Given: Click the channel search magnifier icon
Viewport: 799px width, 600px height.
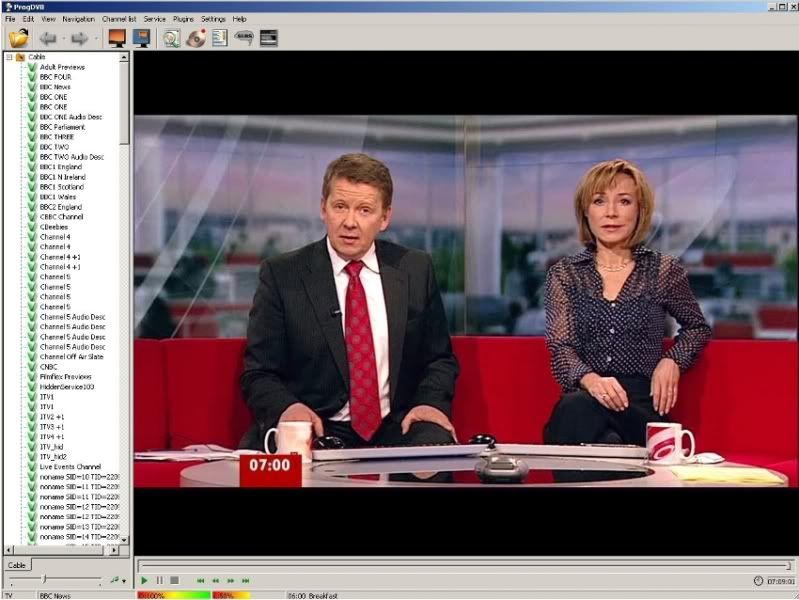Looking at the screenshot, I should [x=172, y=38].
